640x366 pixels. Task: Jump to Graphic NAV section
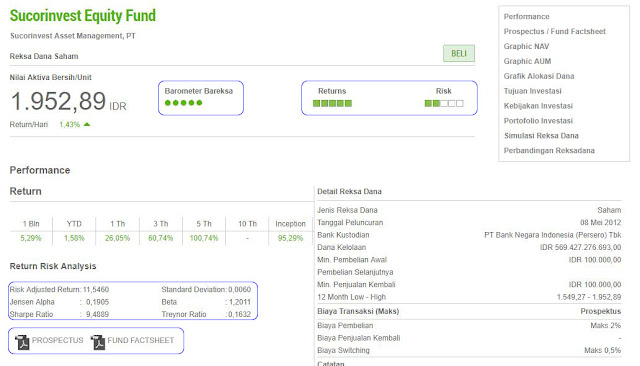[x=526, y=47]
